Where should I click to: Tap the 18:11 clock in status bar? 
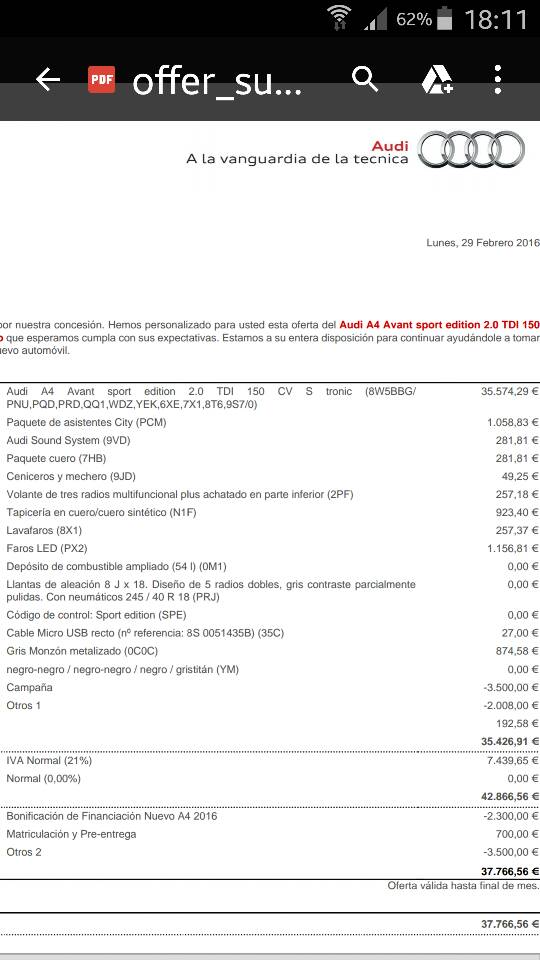(x=496, y=19)
